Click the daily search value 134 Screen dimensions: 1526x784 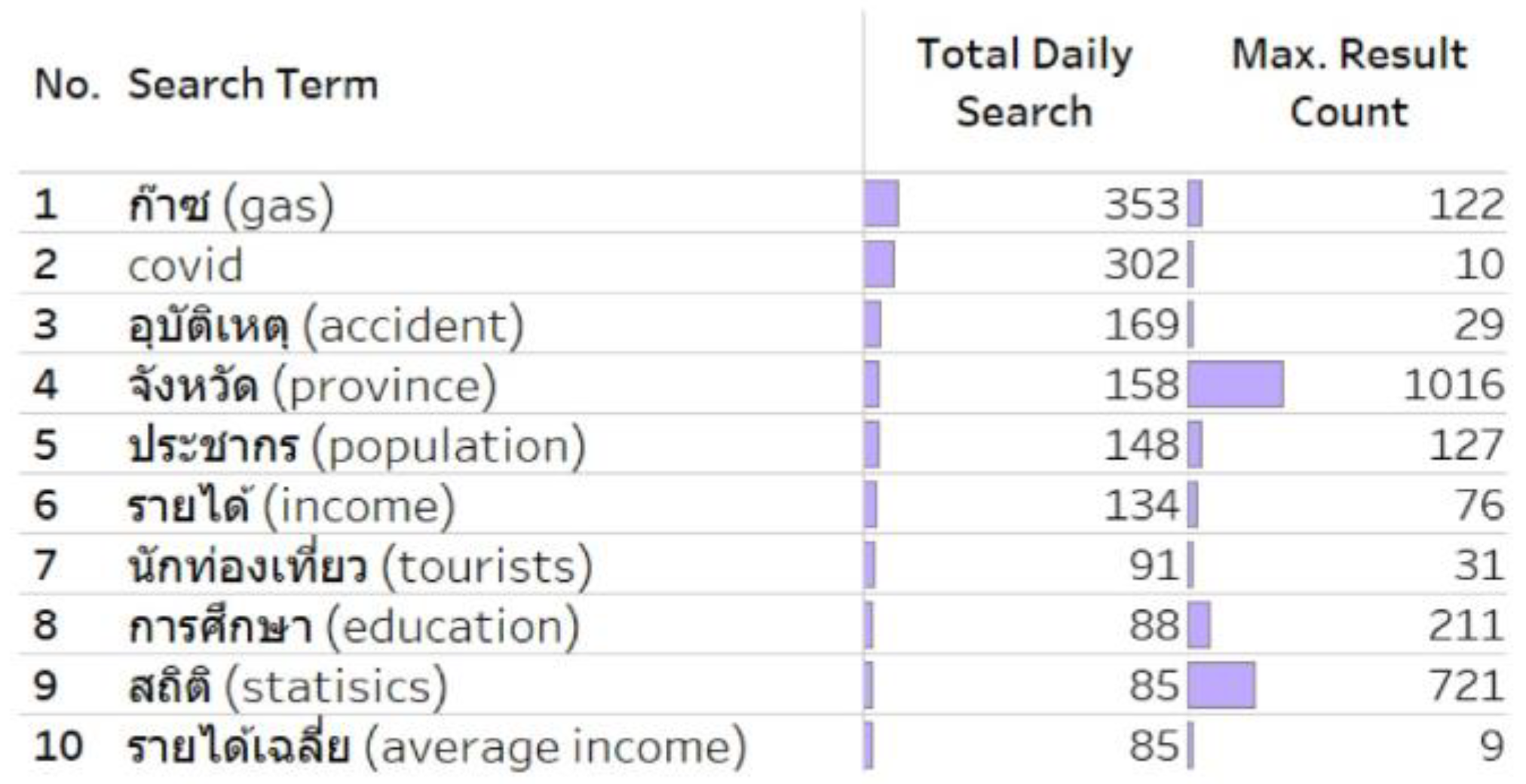[1141, 506]
